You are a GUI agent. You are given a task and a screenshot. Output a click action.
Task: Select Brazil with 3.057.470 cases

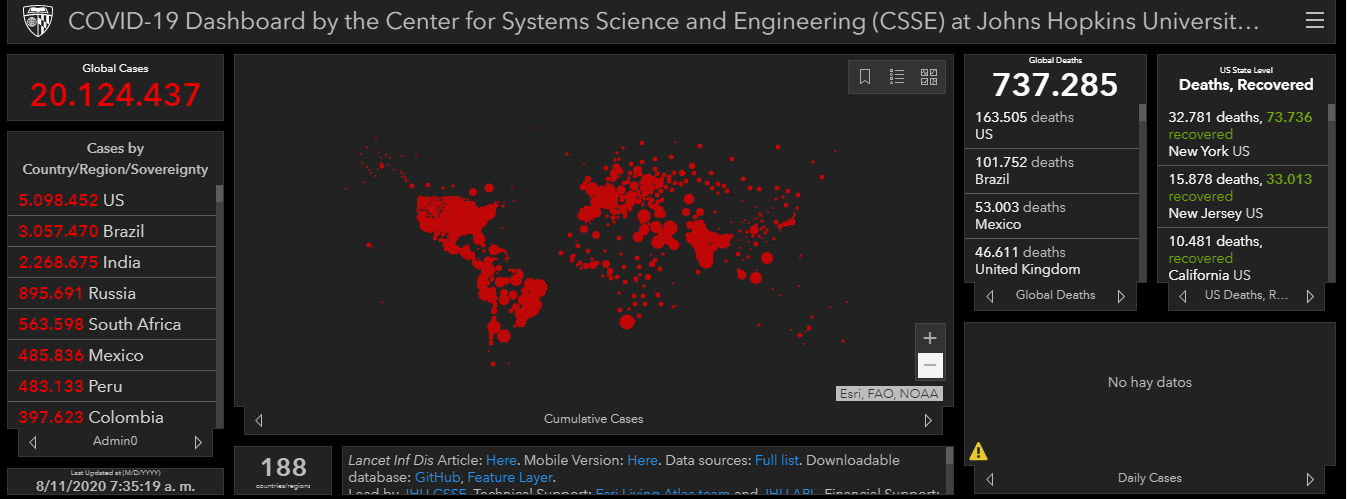tap(112, 231)
